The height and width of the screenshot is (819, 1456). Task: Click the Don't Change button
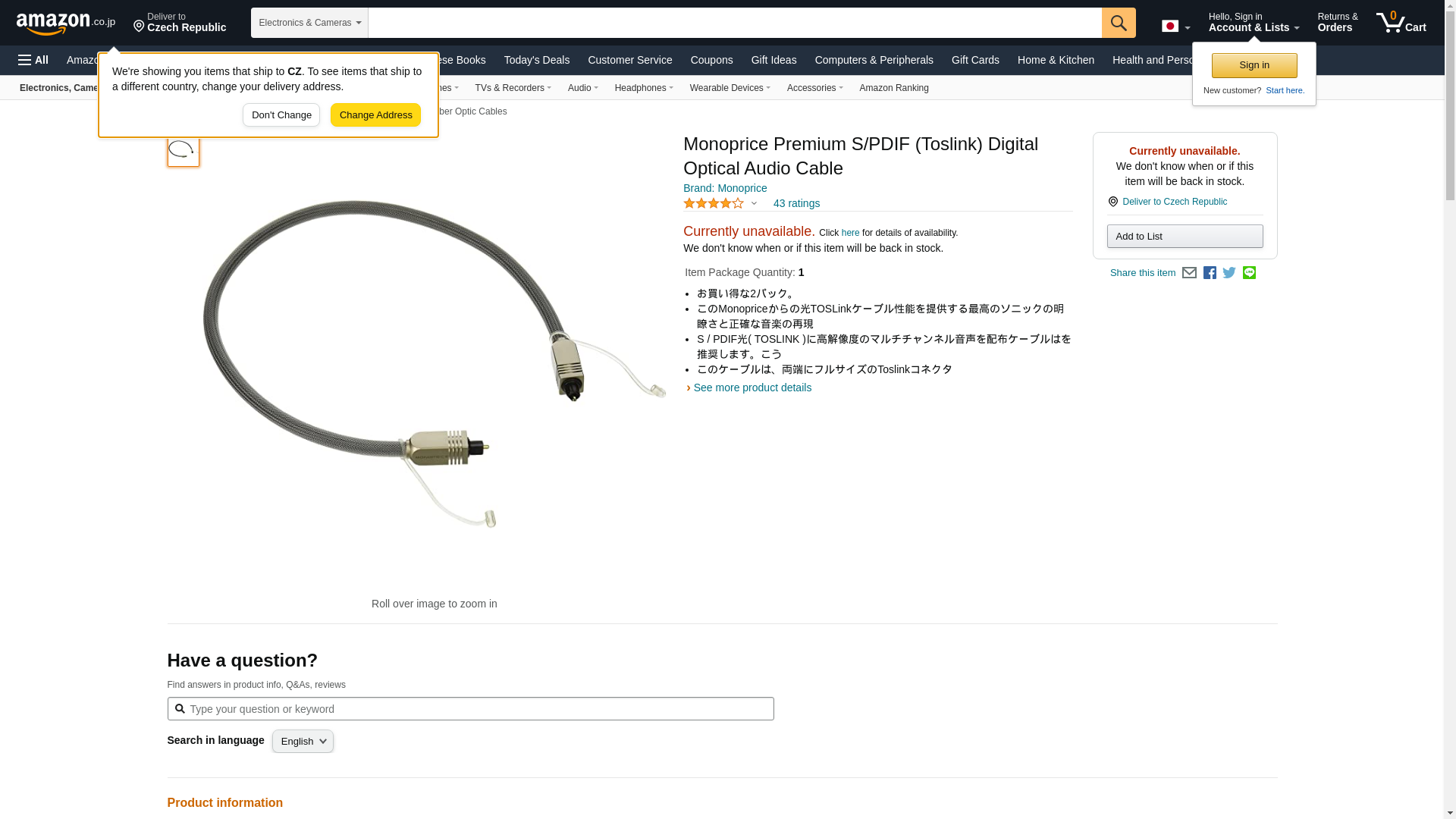click(x=281, y=115)
